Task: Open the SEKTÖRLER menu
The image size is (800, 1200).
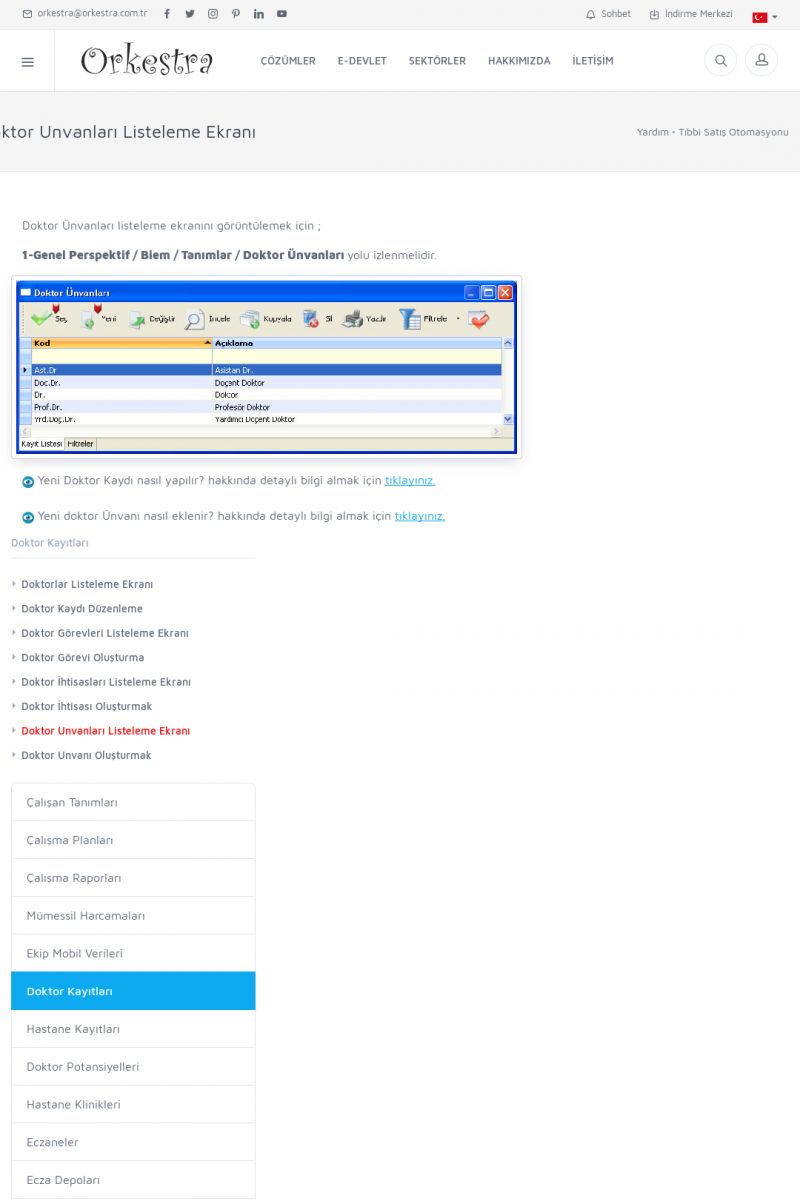Action: point(437,61)
